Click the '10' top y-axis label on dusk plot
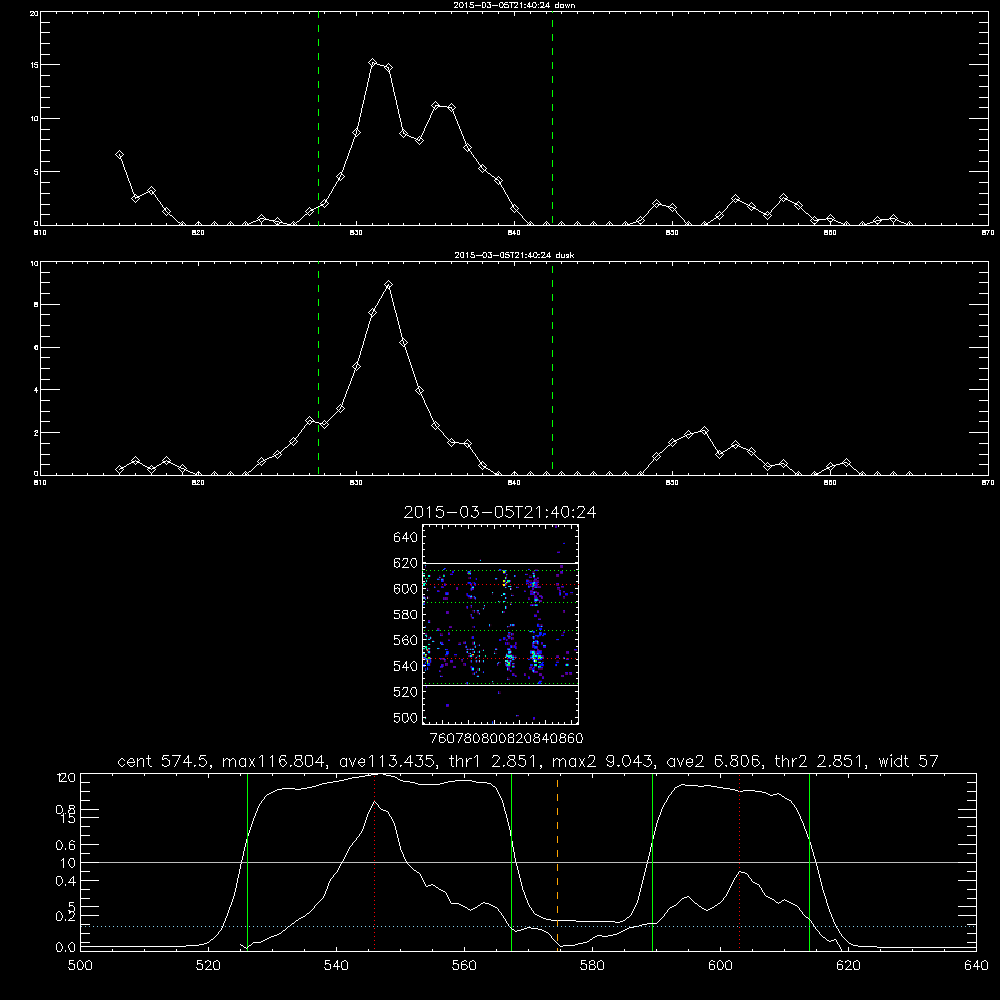This screenshot has height=1000, width=1000. click(x=34, y=263)
